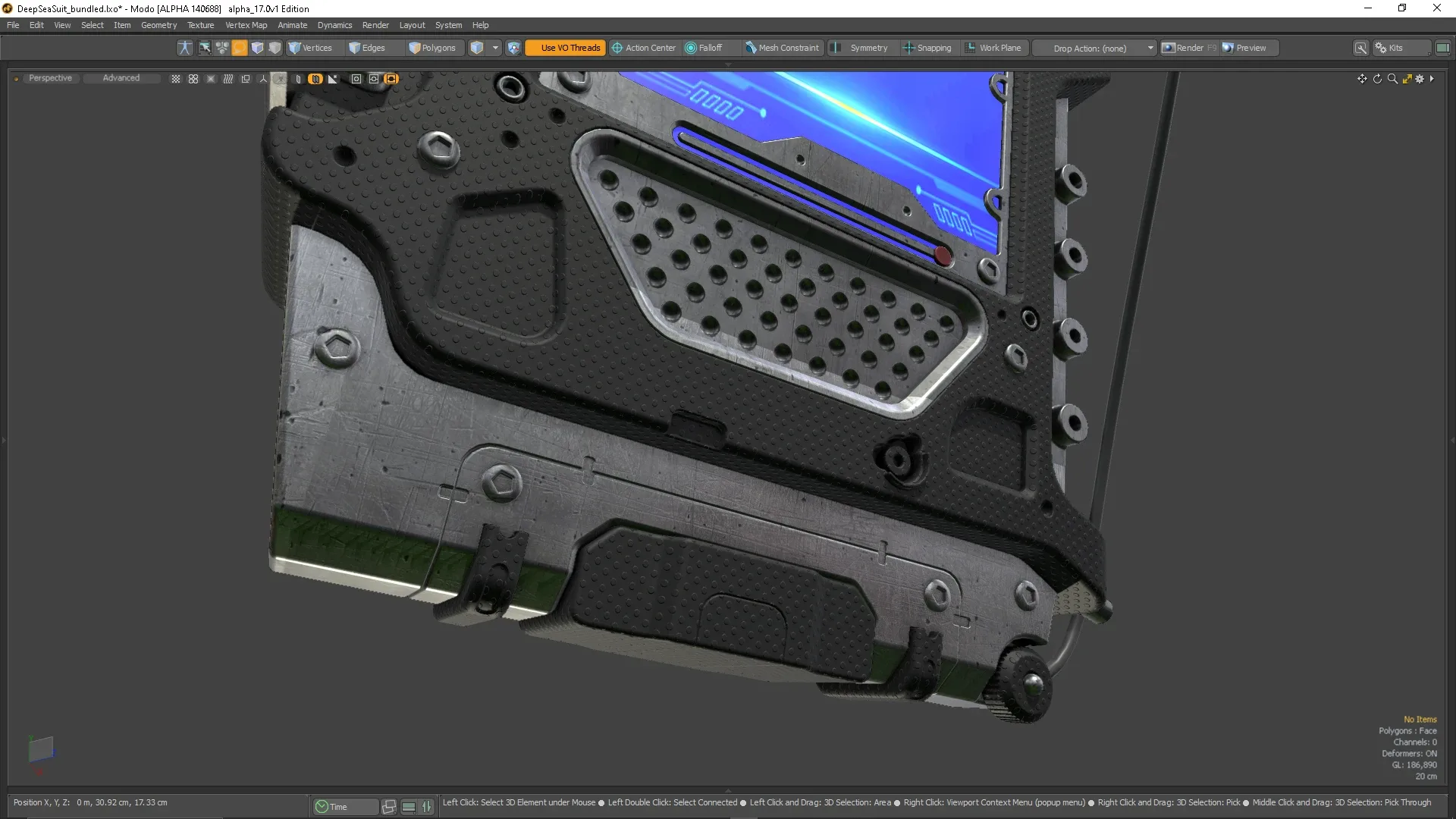Image resolution: width=1456 pixels, height=819 pixels.
Task: Open the Layout menu
Action: [412, 25]
